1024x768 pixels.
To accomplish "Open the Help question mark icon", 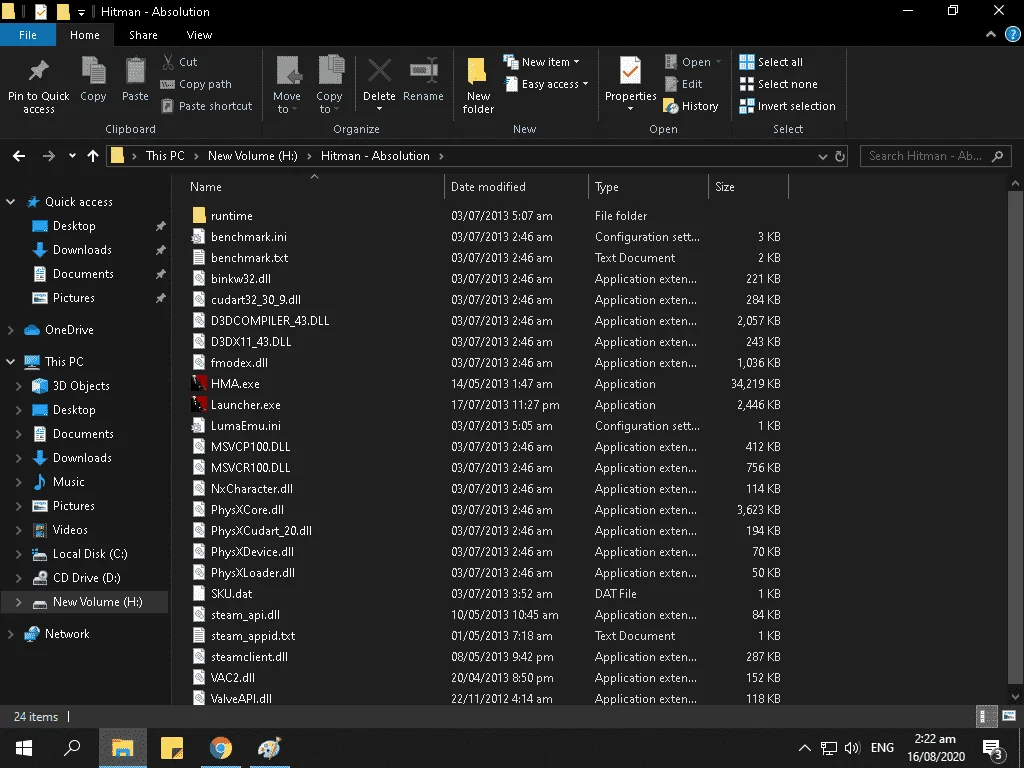I will [x=1012, y=35].
